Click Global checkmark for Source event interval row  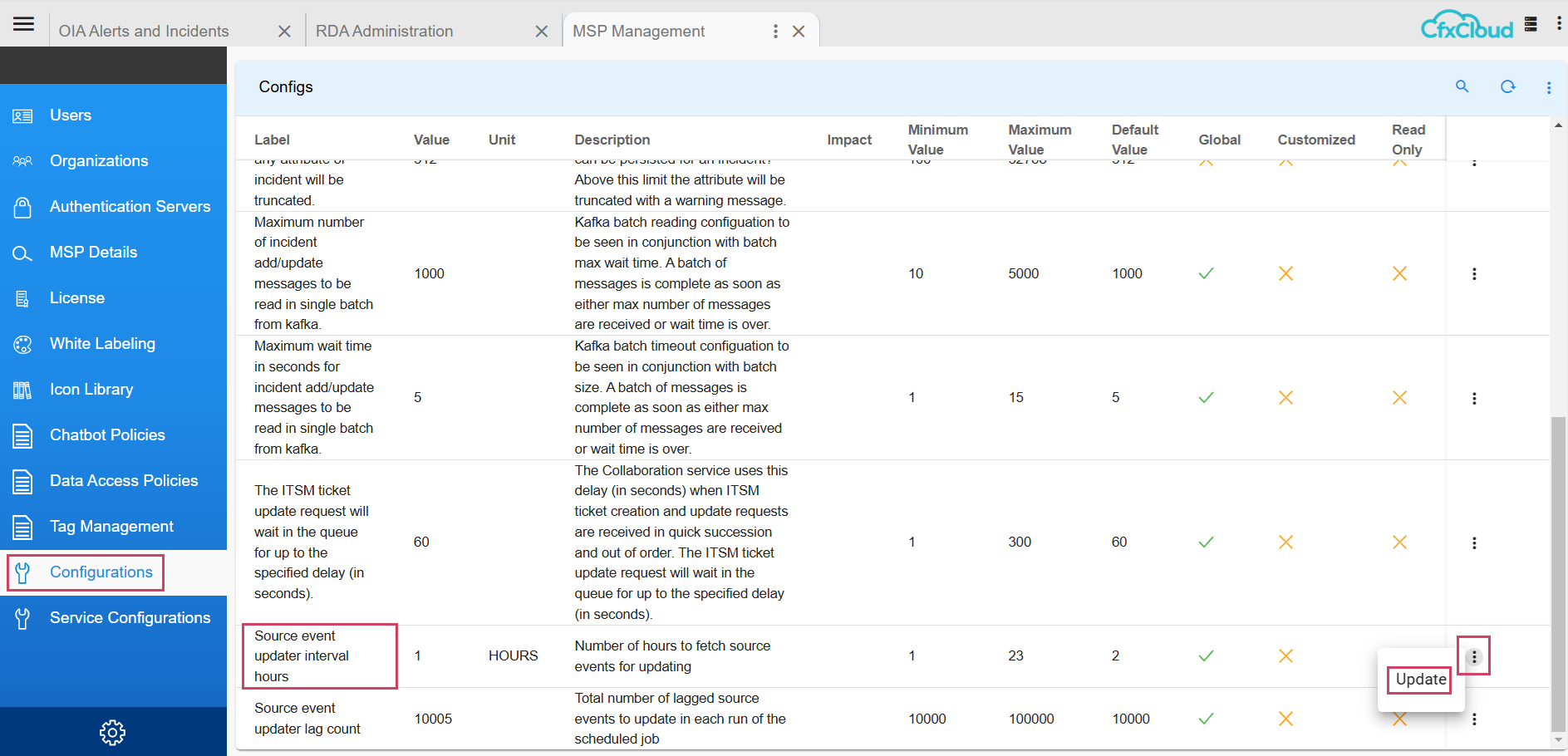[1206, 656]
